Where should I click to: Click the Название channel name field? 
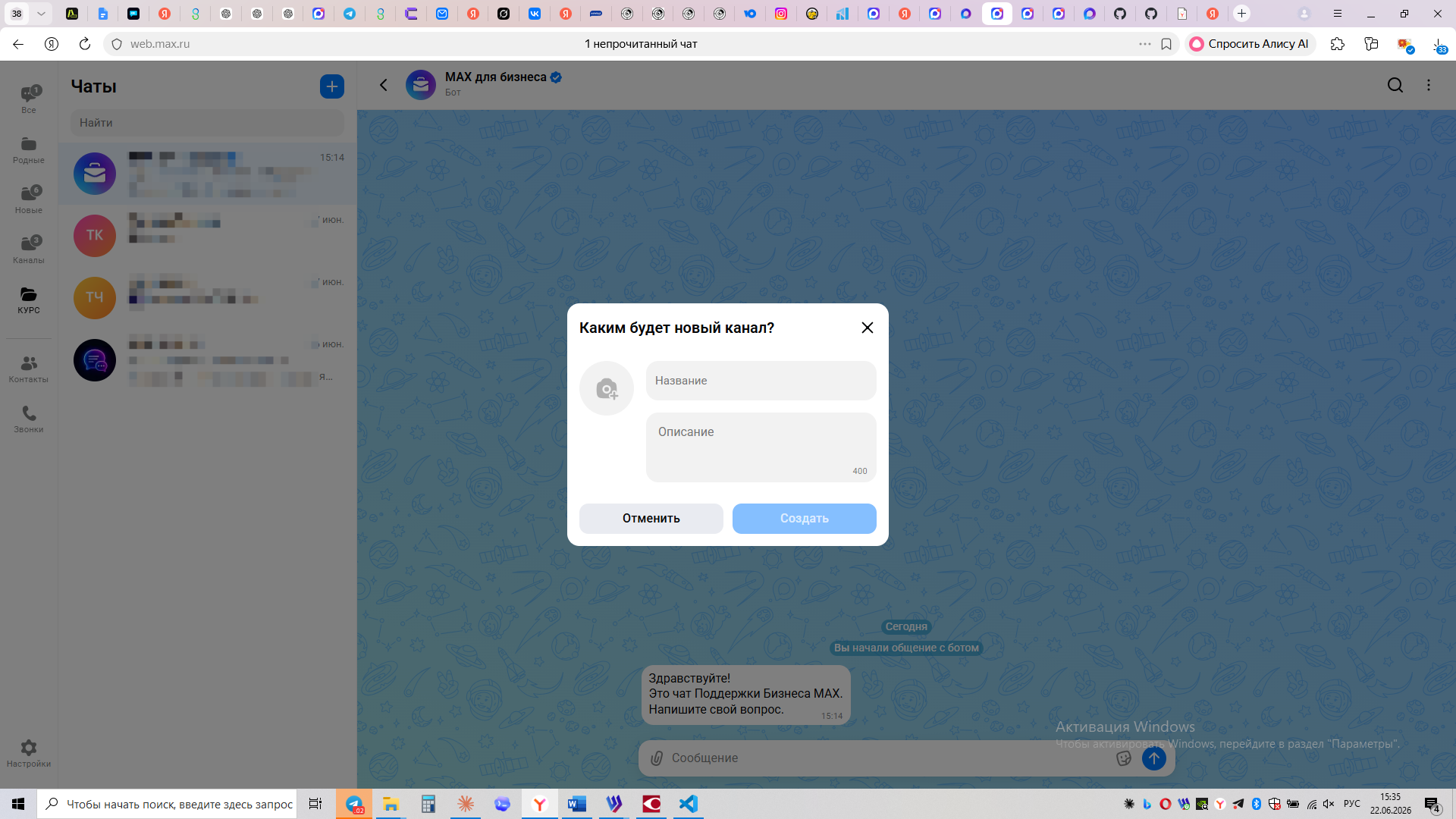[761, 381]
